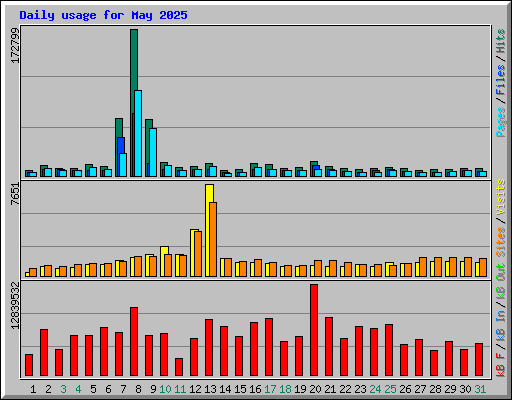Click the day 14 axis label
The image size is (512, 400).
(x=225, y=389)
